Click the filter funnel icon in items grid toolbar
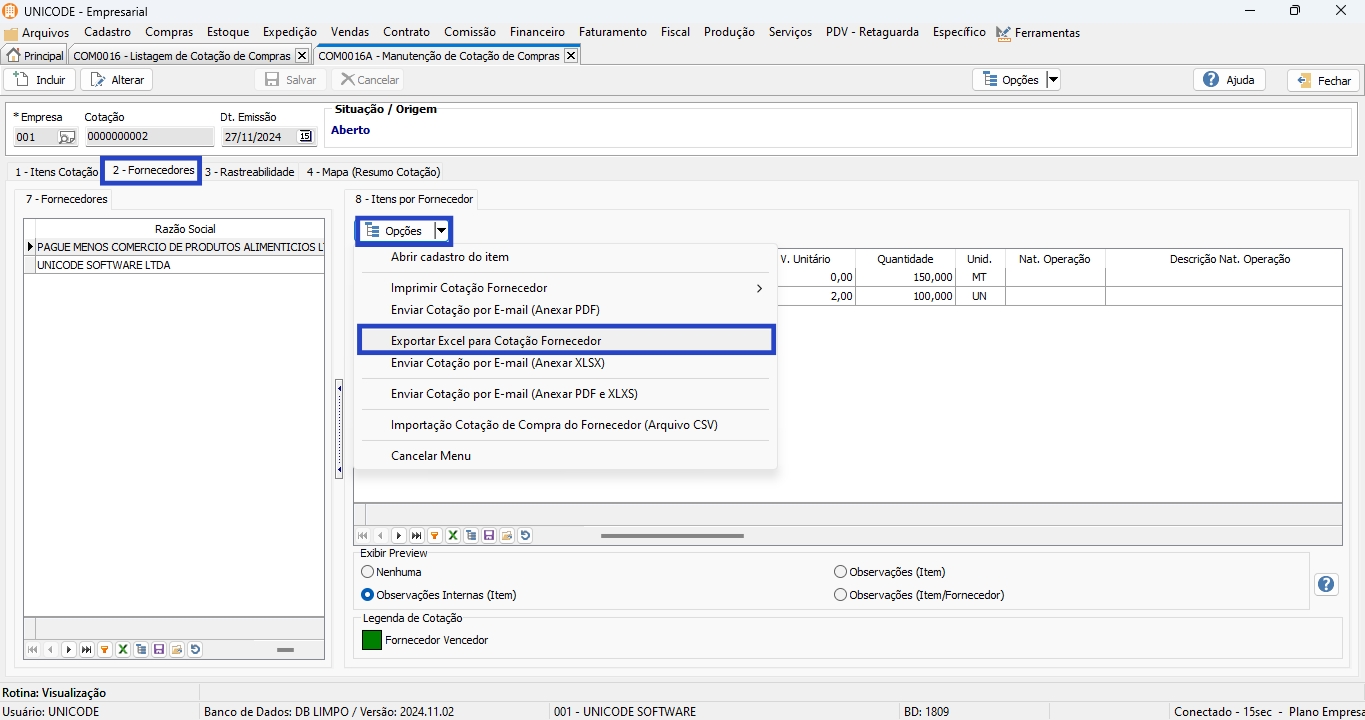The height and width of the screenshot is (720, 1365). pyautogui.click(x=435, y=536)
